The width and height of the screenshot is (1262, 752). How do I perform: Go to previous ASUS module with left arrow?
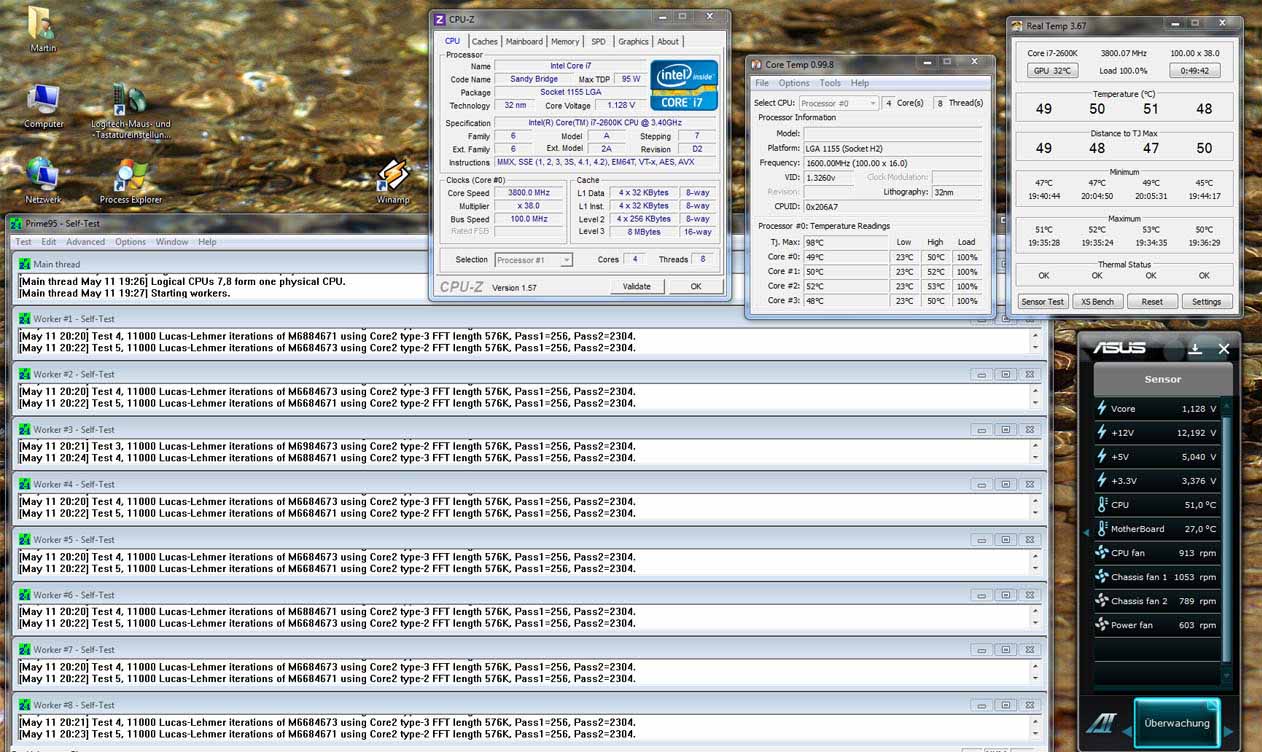coord(1126,730)
